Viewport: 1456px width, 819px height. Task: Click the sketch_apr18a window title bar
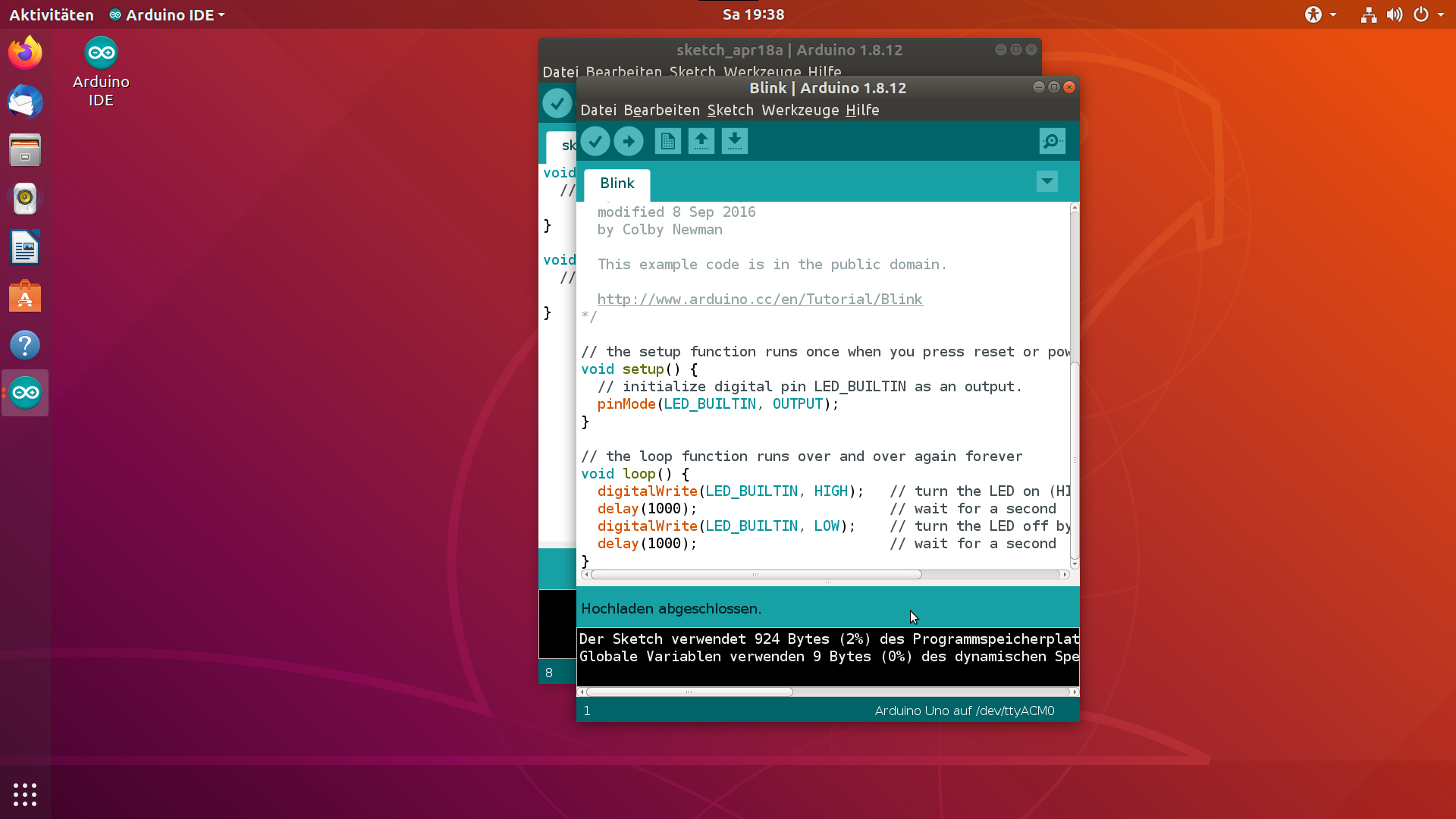click(x=789, y=50)
